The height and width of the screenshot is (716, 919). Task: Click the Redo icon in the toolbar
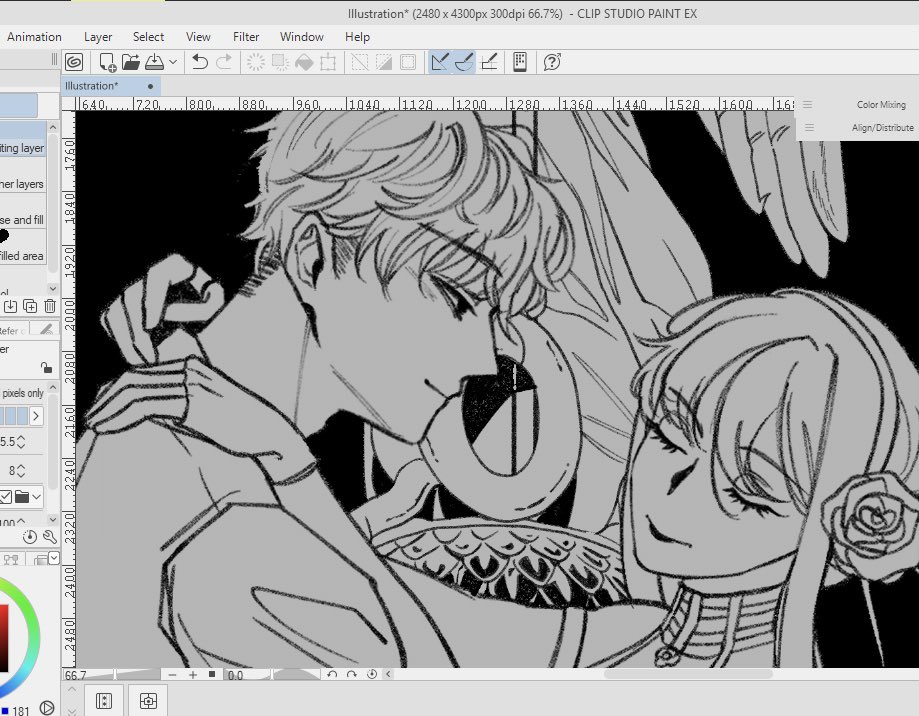coord(223,62)
